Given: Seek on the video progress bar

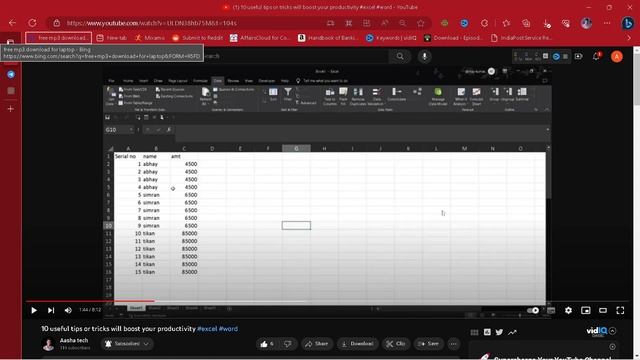Looking at the screenshot, I should (x=327, y=301).
